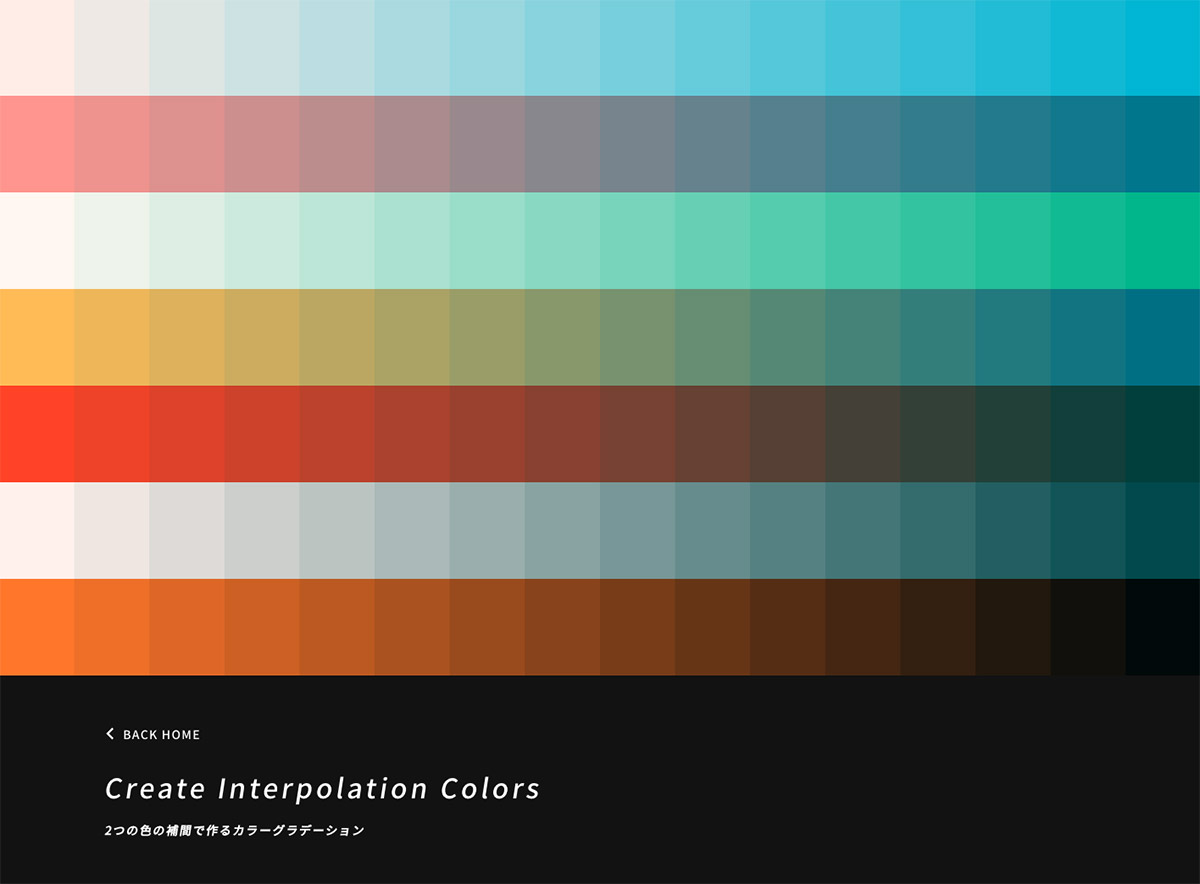The height and width of the screenshot is (884, 1200).
Task: Select the dark teal swatch ending sixth row
Action: [x=1162, y=530]
